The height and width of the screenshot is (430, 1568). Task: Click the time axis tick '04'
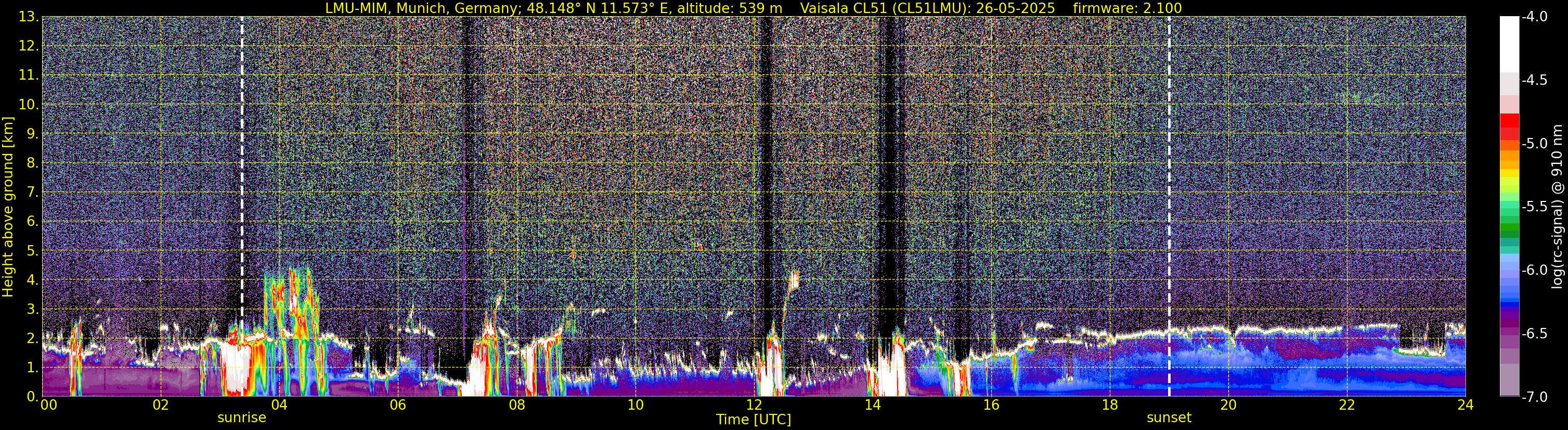(x=279, y=405)
